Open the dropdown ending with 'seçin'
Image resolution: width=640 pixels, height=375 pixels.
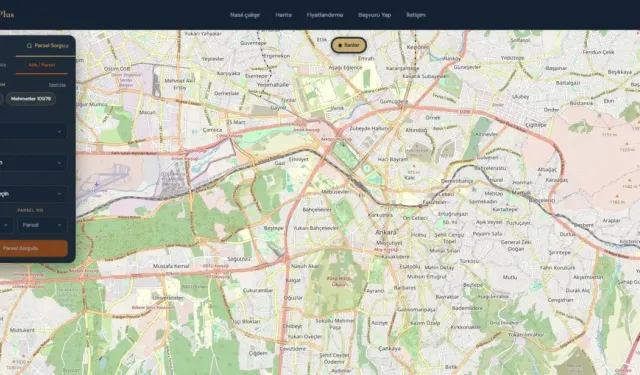pos(33,193)
